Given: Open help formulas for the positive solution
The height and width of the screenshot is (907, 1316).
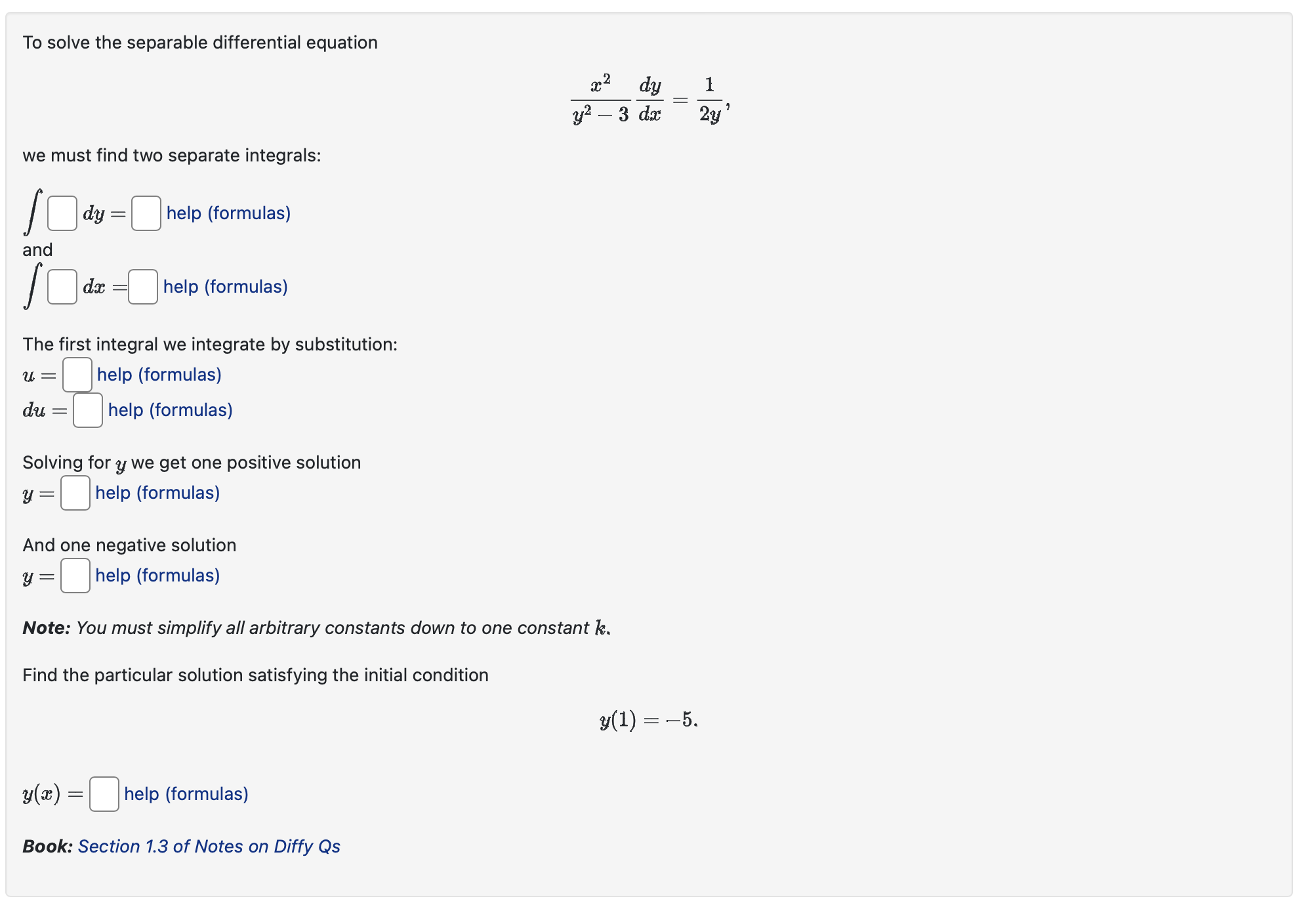Looking at the screenshot, I should [157, 493].
